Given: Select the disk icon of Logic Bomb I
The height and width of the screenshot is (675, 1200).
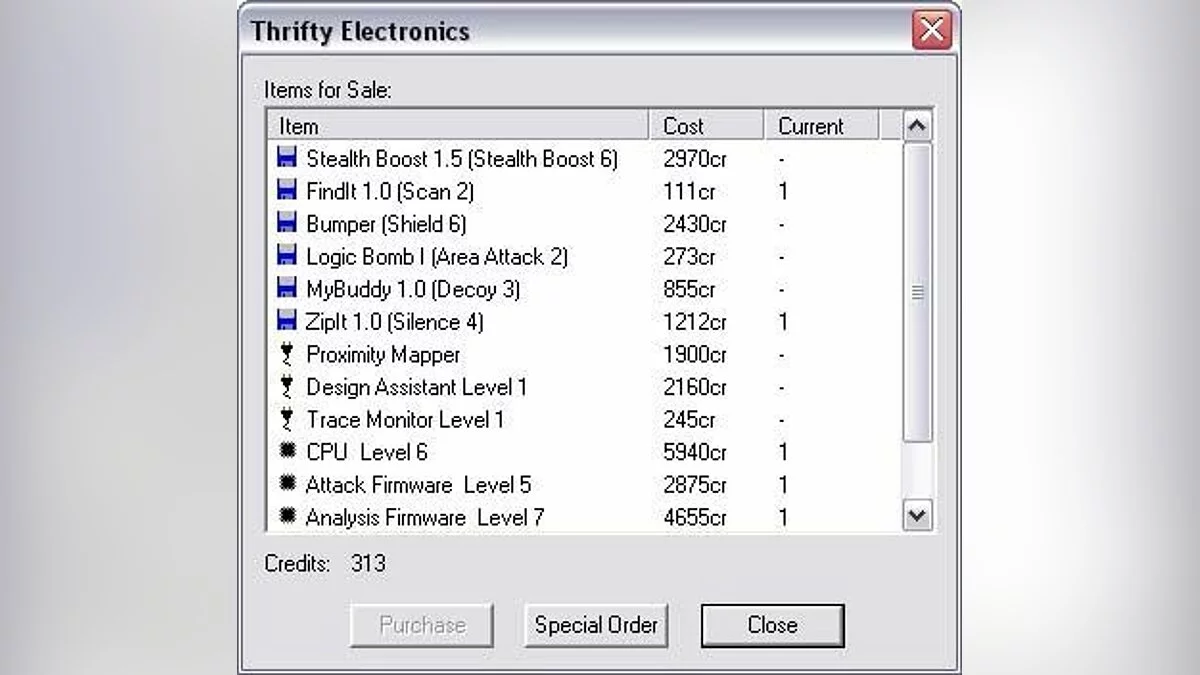Looking at the screenshot, I should click(288, 256).
